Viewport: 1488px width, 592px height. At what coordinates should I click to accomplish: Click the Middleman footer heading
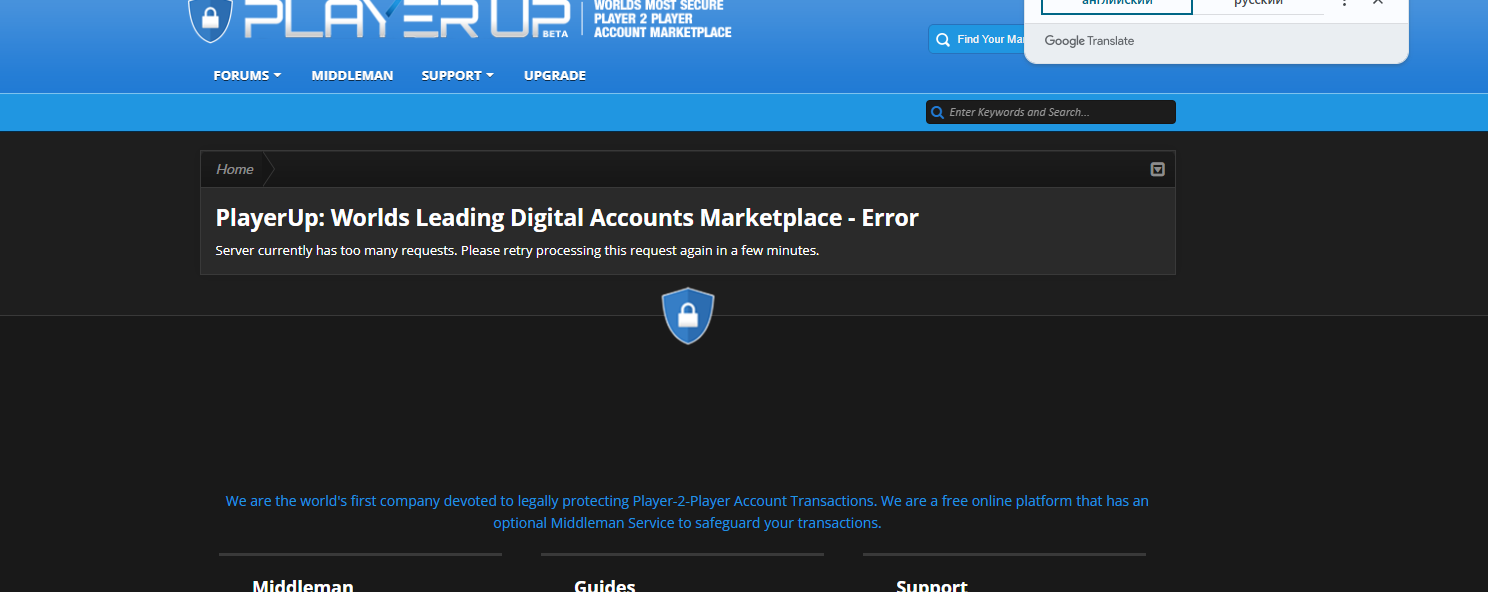point(303,586)
